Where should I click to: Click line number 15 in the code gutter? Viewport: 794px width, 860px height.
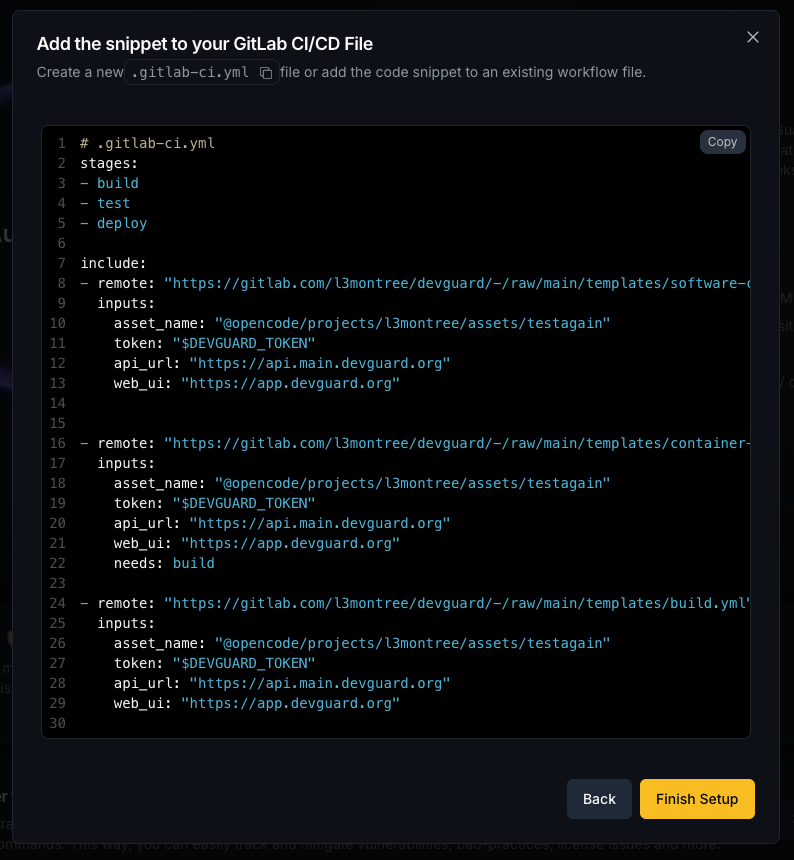[x=58, y=423]
